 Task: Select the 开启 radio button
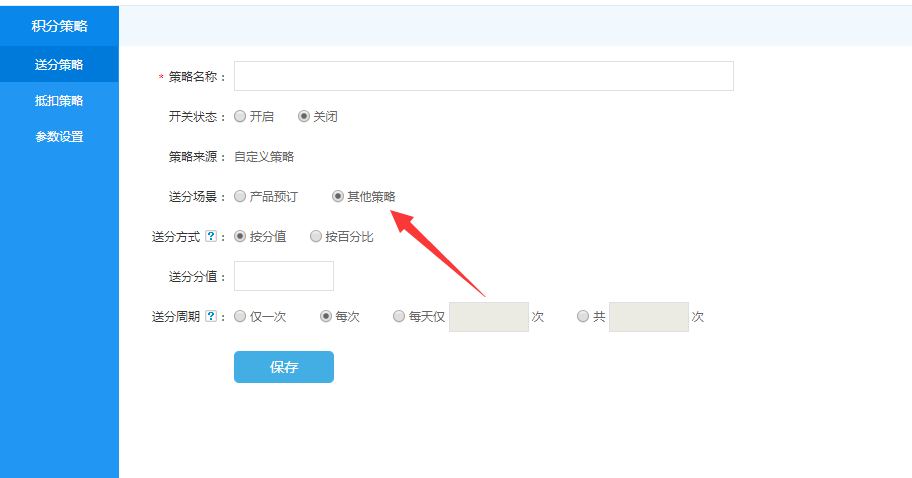240,116
